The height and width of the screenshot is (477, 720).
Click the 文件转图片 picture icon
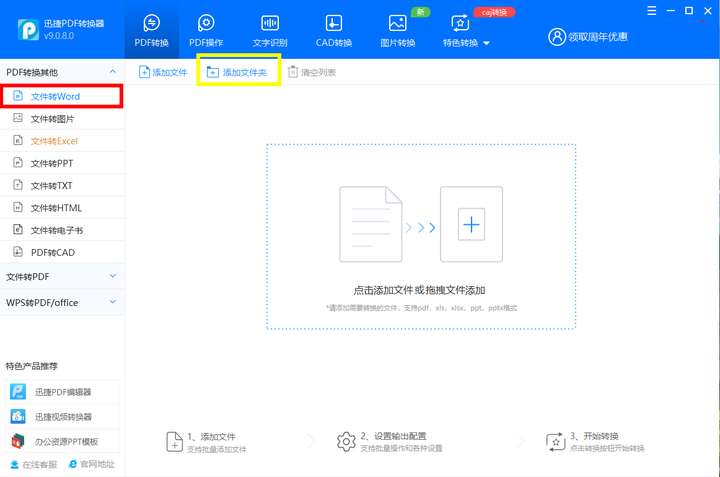click(17, 118)
